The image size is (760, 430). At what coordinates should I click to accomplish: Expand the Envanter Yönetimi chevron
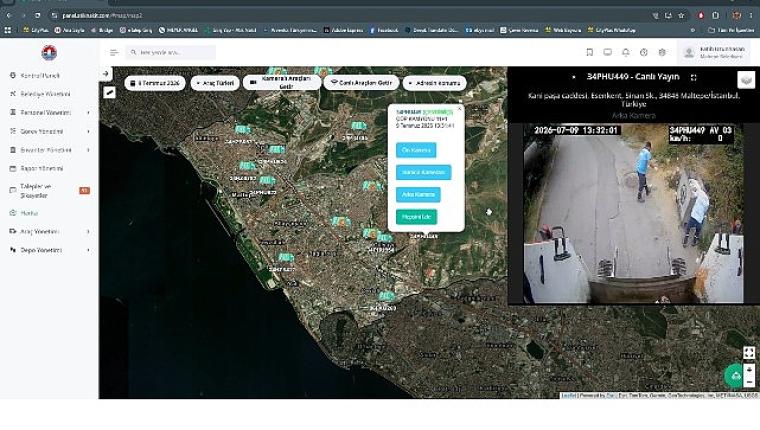coord(88,150)
